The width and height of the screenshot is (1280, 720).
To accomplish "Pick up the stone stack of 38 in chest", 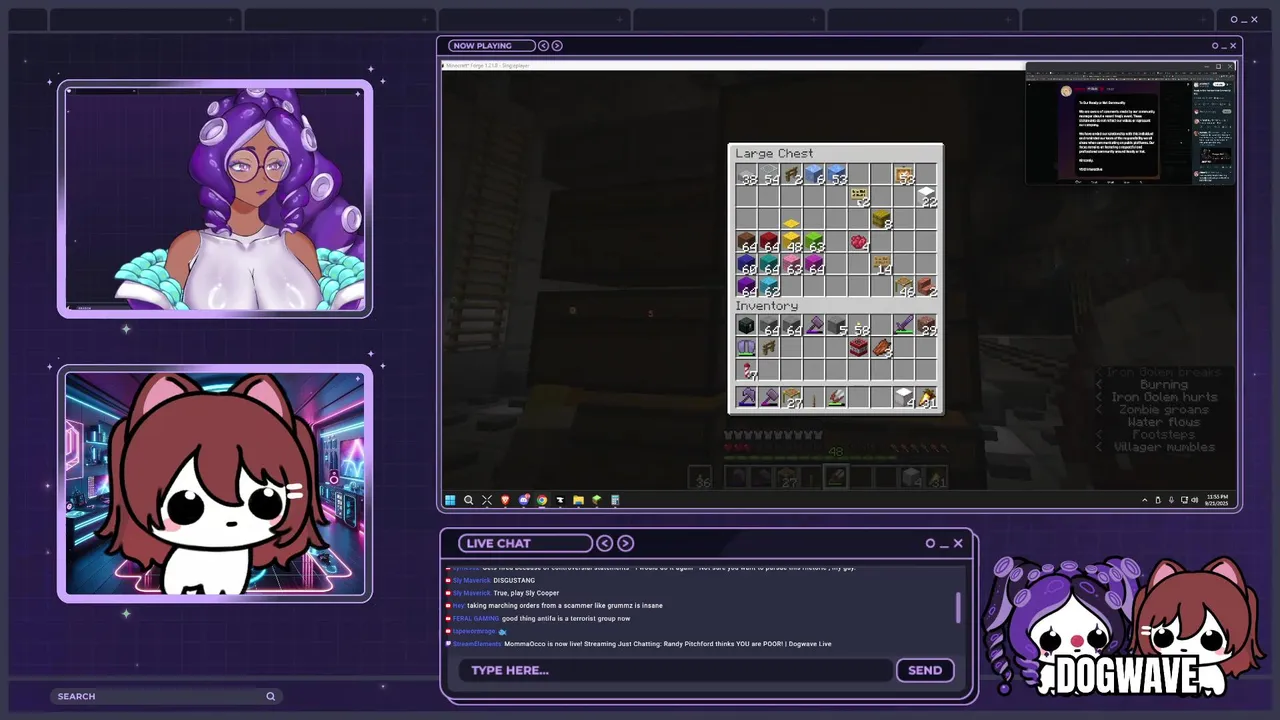I will coord(747,175).
